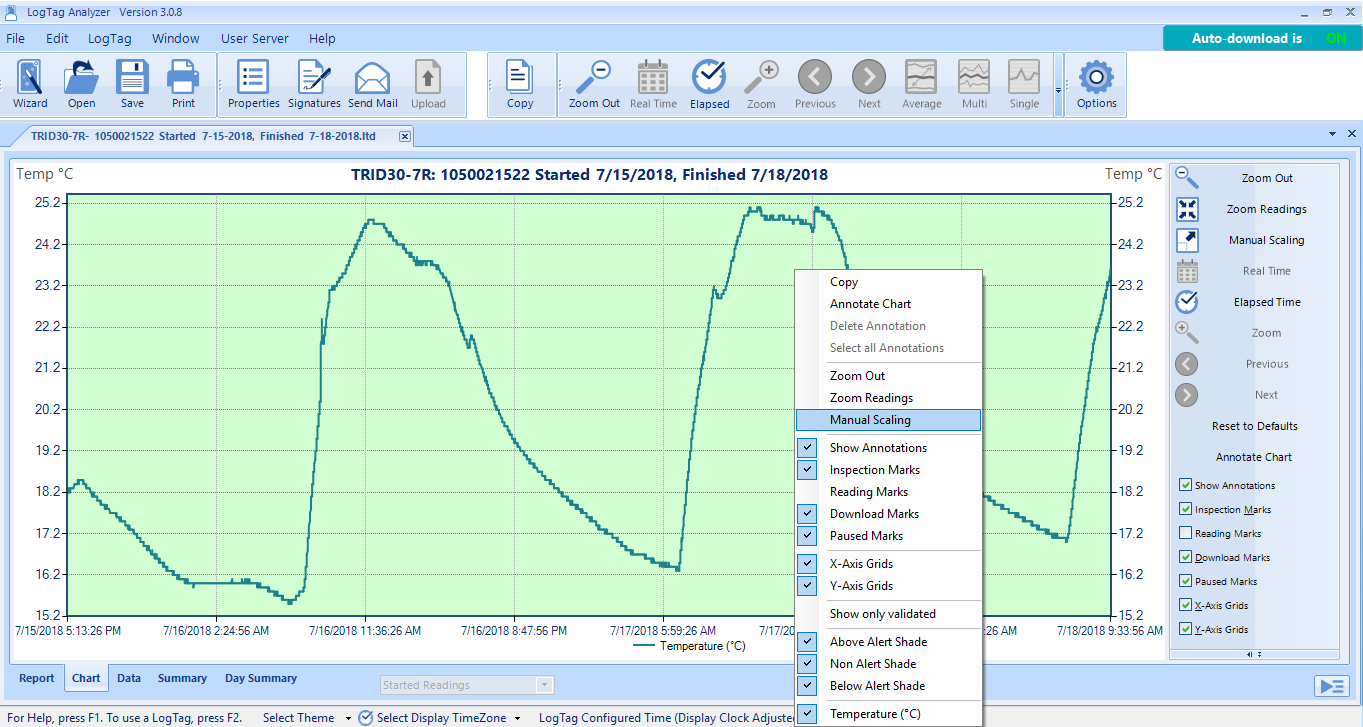Switch to the Day Summary tab
The image size is (1363, 727).
click(260, 678)
